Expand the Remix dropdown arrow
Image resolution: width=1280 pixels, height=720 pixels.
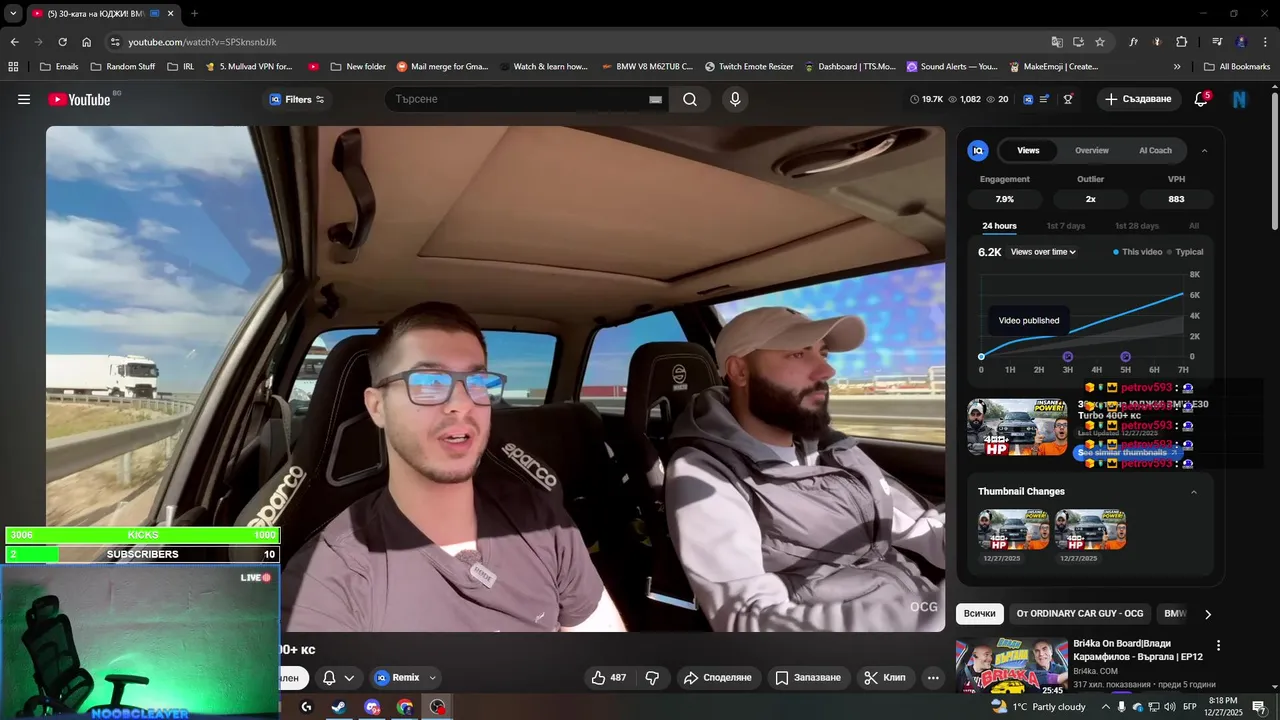coord(433,678)
